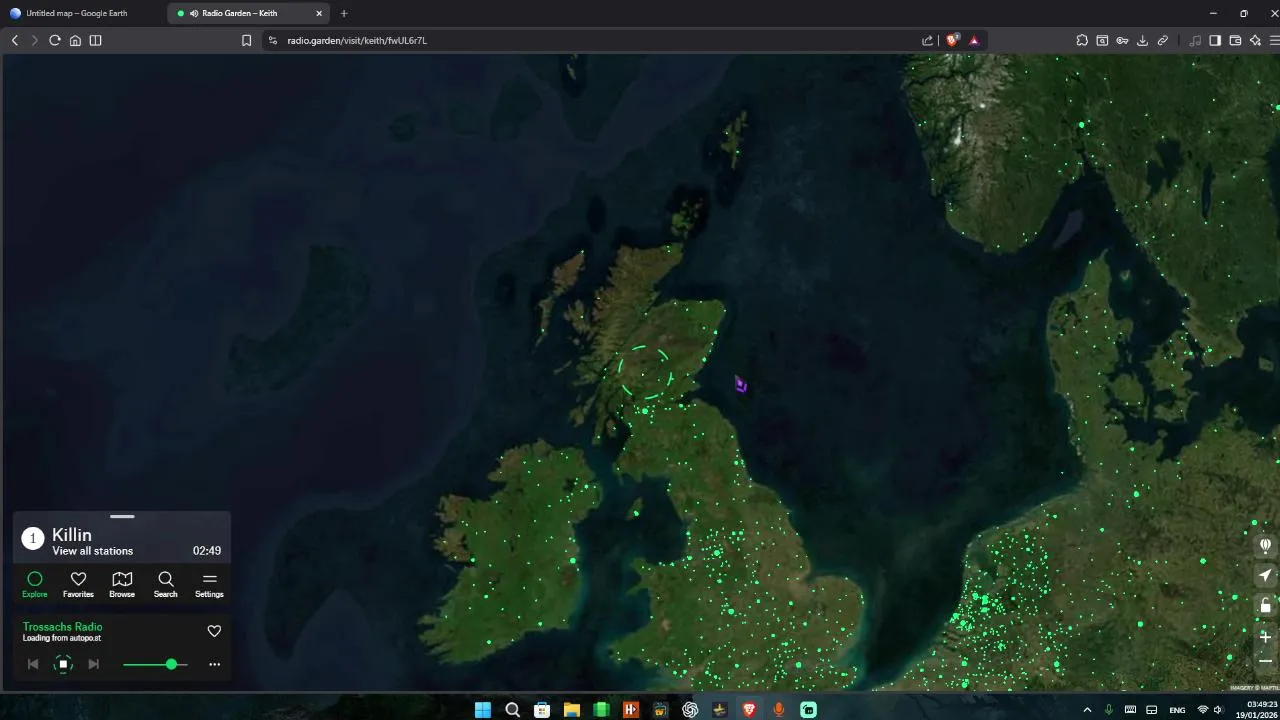Click the Trossachs Radio station name
This screenshot has height=720, width=1280.
point(62,627)
